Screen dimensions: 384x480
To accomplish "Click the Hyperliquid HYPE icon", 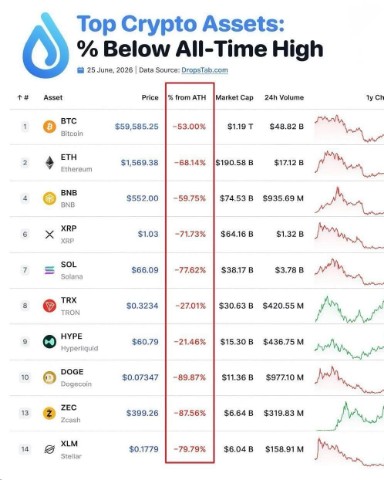I will coord(49,342).
